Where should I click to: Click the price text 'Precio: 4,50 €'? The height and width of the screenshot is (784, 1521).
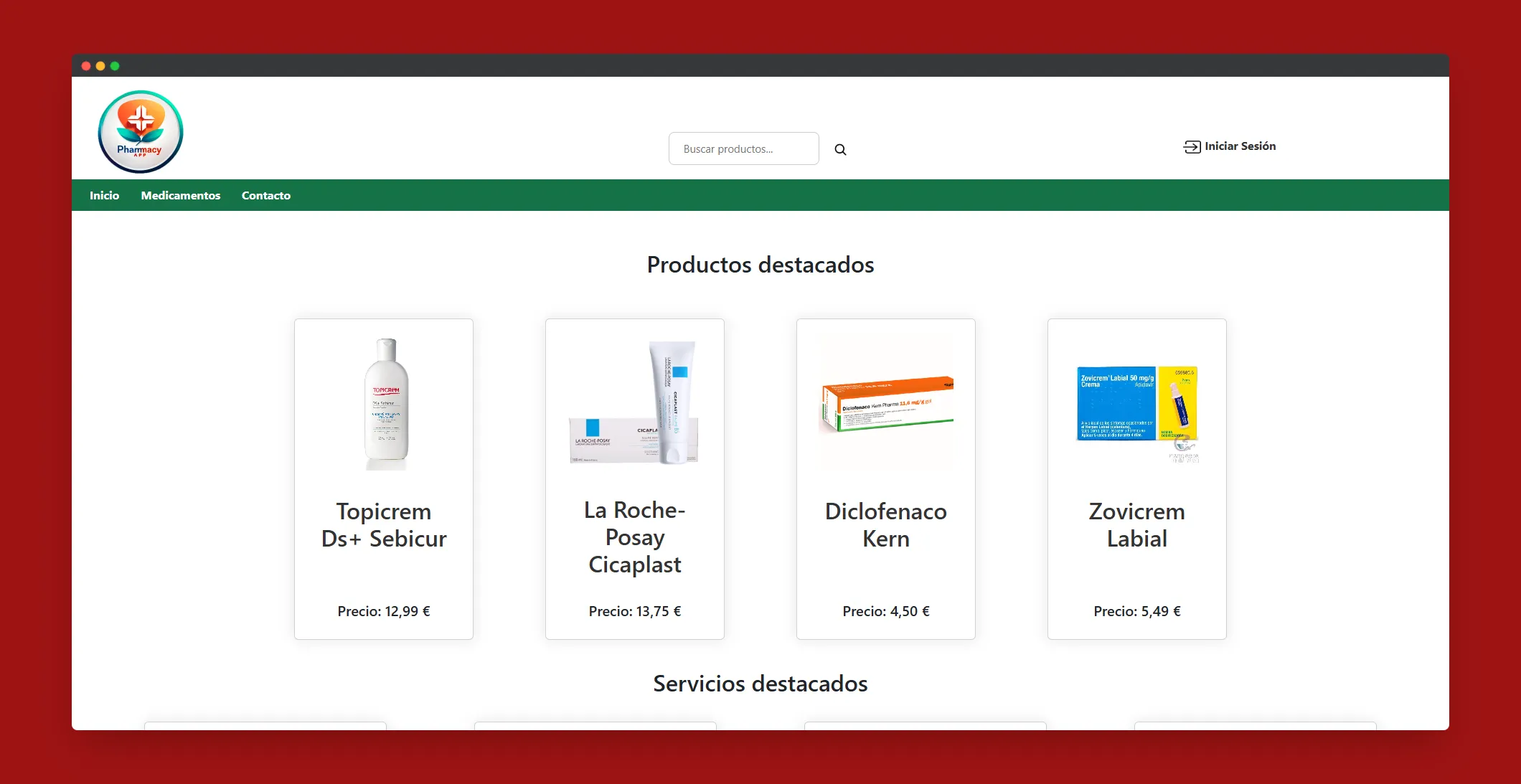coord(886,611)
